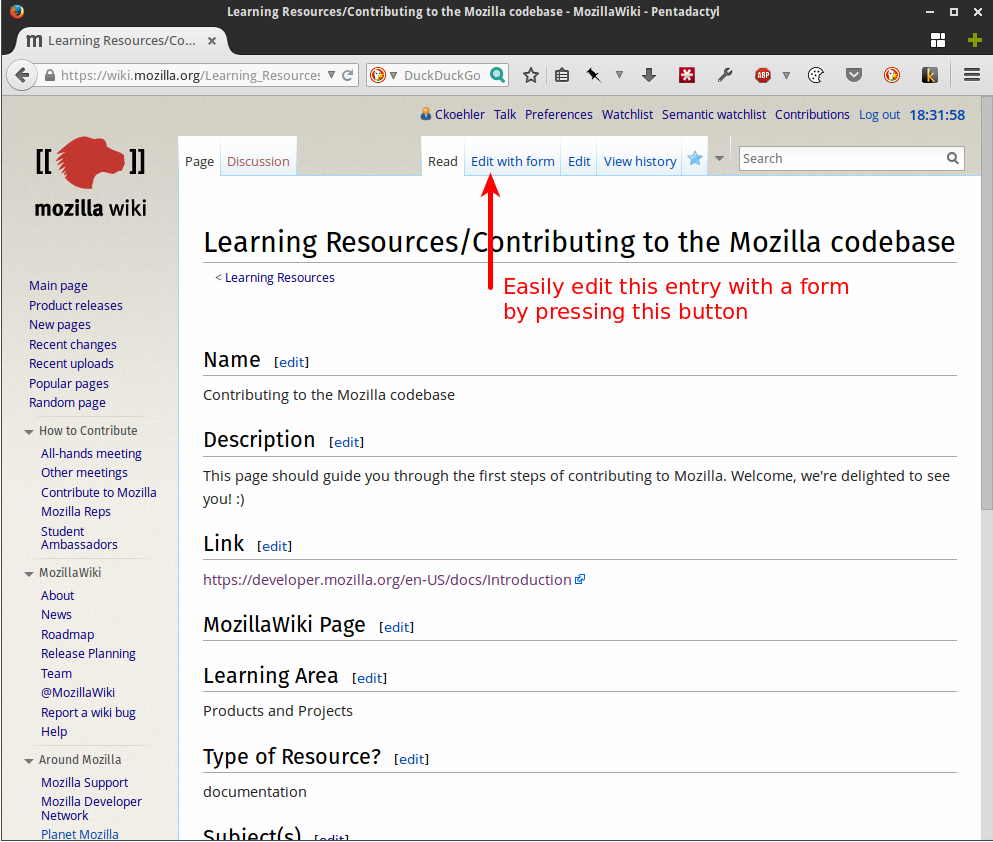Viewport: 993px width, 842px height.
Task: Open the Edit with form tab
Action: [512, 161]
